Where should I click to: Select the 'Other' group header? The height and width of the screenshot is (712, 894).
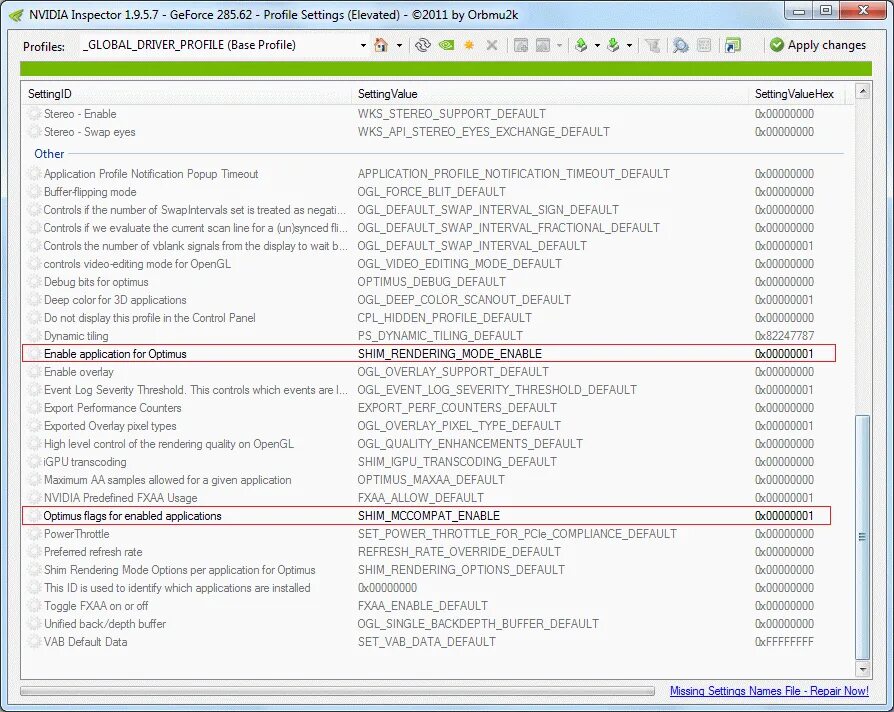click(49, 154)
